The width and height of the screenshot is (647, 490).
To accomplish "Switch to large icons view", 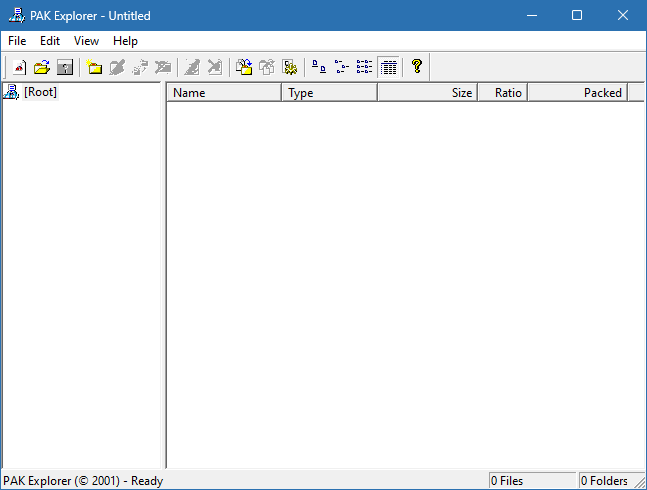I will (319, 67).
